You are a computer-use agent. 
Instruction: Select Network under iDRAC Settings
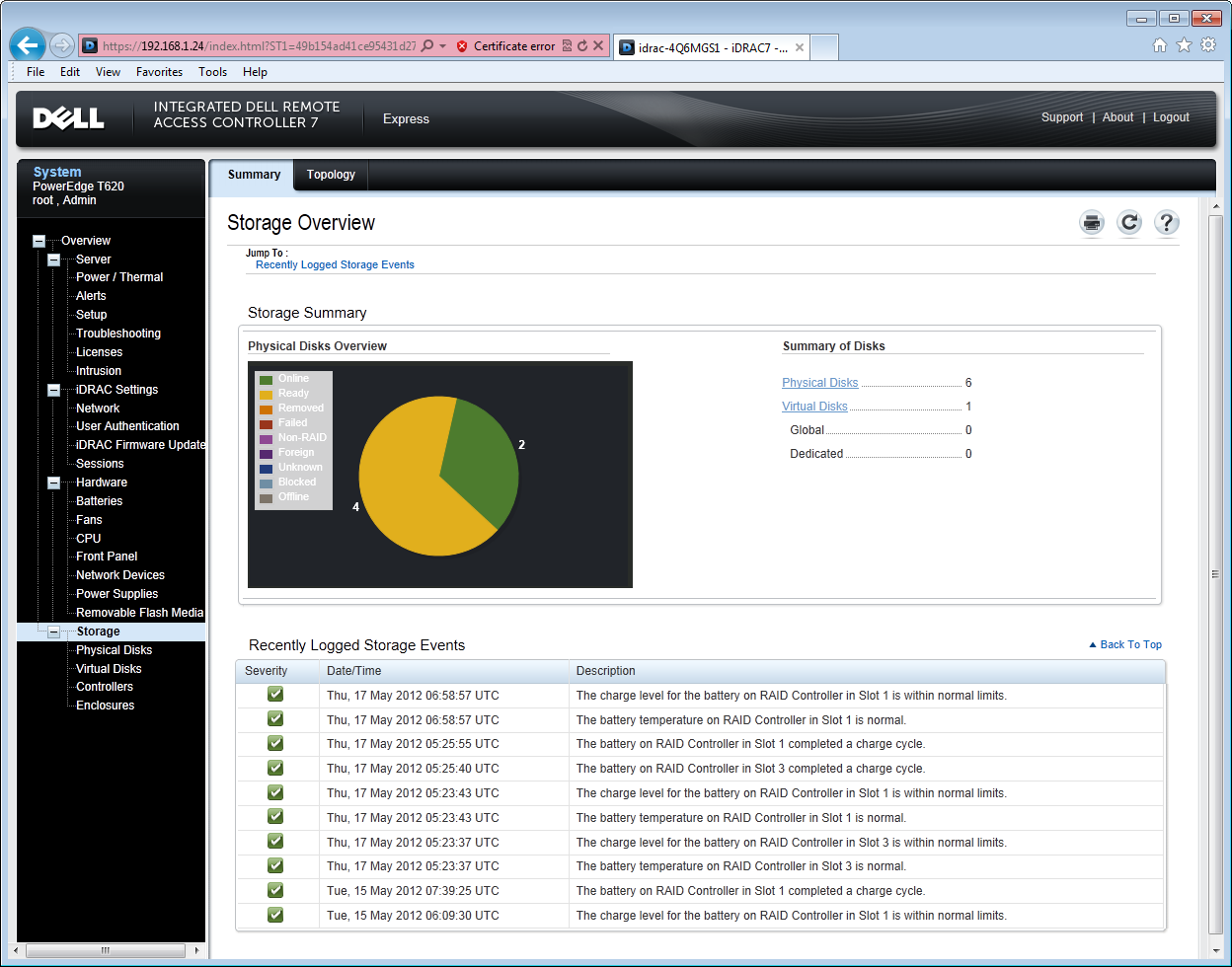tap(98, 409)
